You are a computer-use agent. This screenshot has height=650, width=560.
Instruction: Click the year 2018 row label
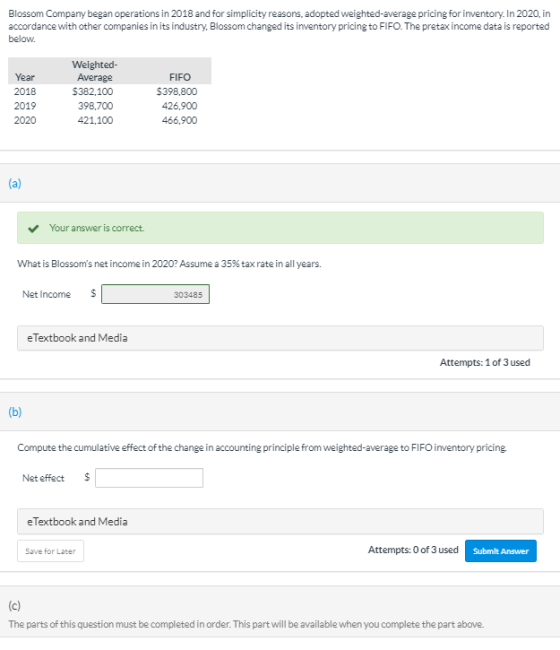pyautogui.click(x=25, y=92)
